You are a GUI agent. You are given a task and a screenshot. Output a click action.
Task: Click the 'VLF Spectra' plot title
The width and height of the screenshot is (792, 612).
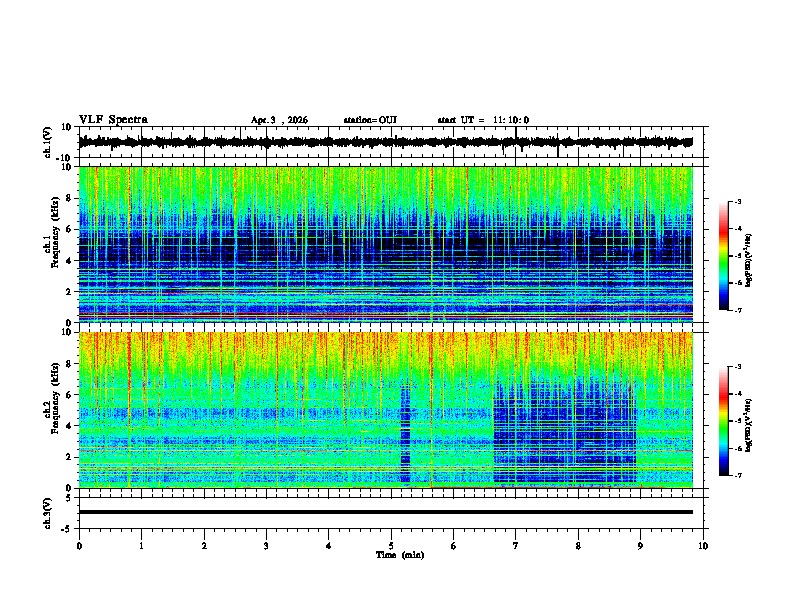(x=113, y=120)
